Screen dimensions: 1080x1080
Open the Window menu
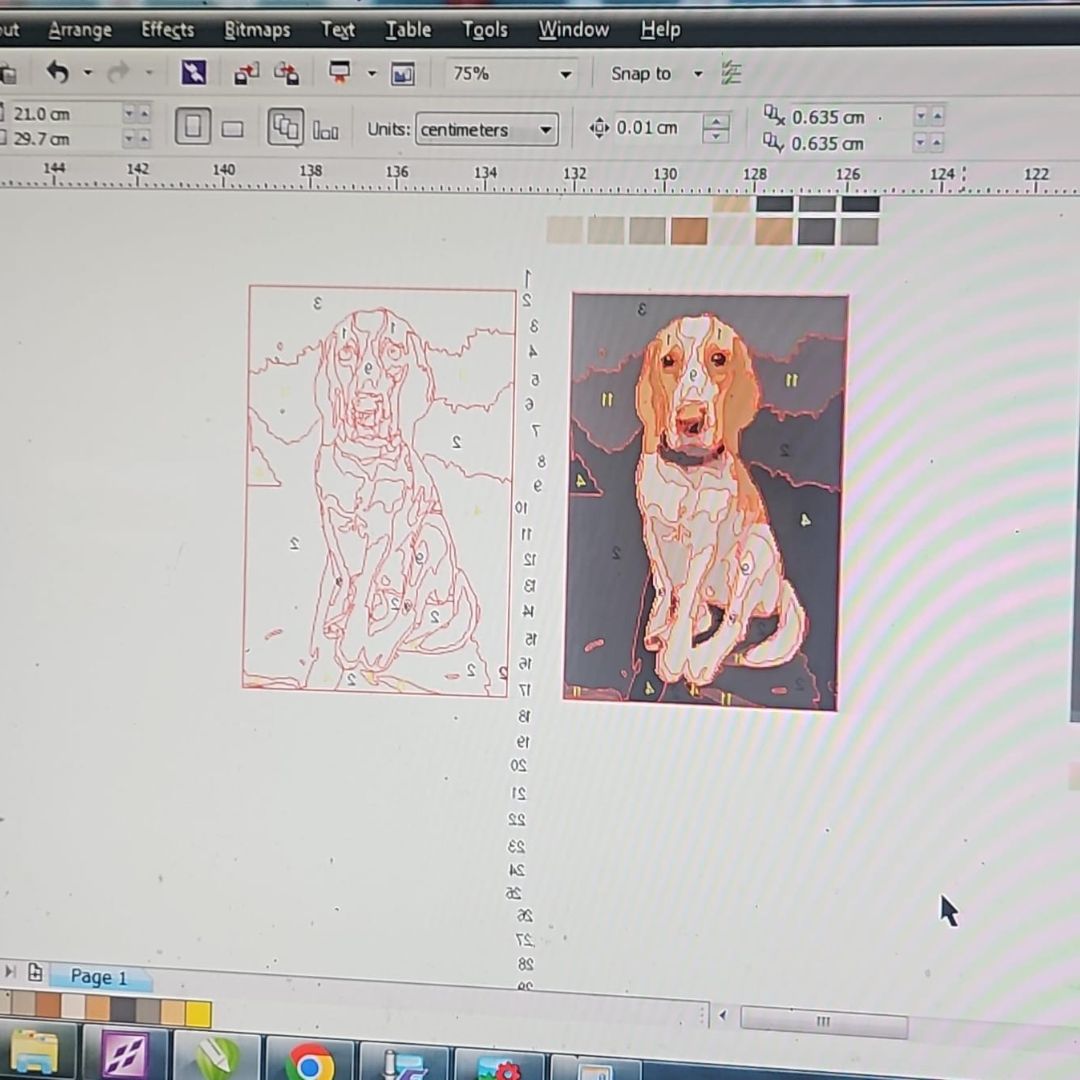(573, 30)
